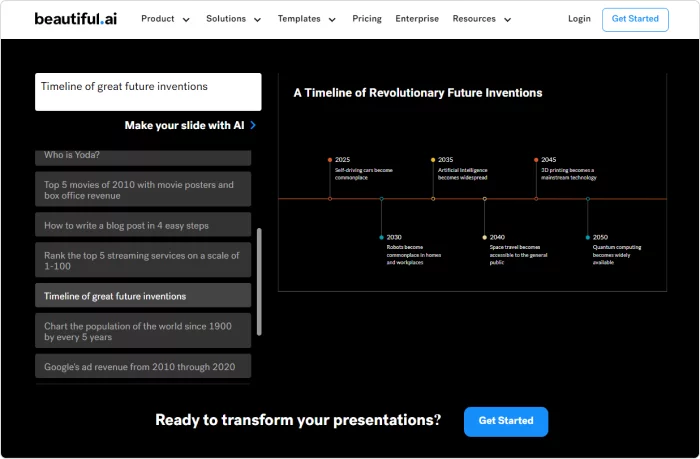Click the prompt list scrollbar
700x459 pixels.
coord(259,282)
